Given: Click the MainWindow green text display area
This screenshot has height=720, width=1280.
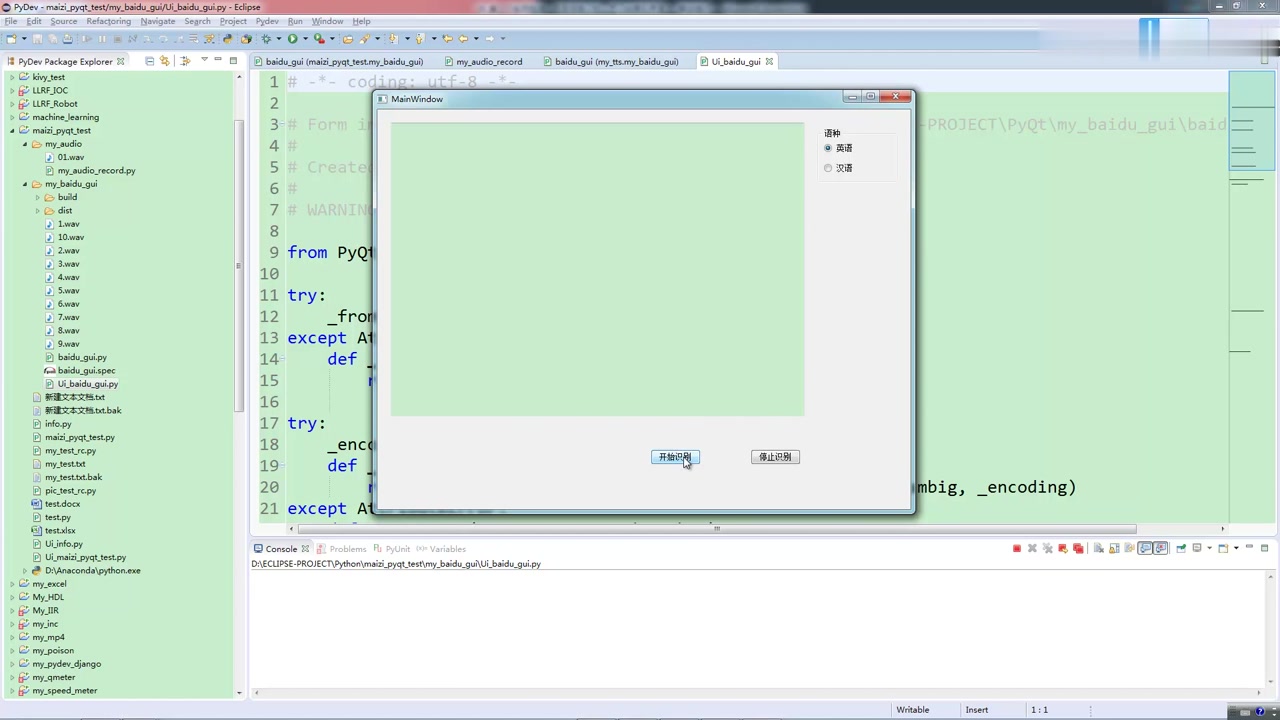Looking at the screenshot, I should 597,269.
